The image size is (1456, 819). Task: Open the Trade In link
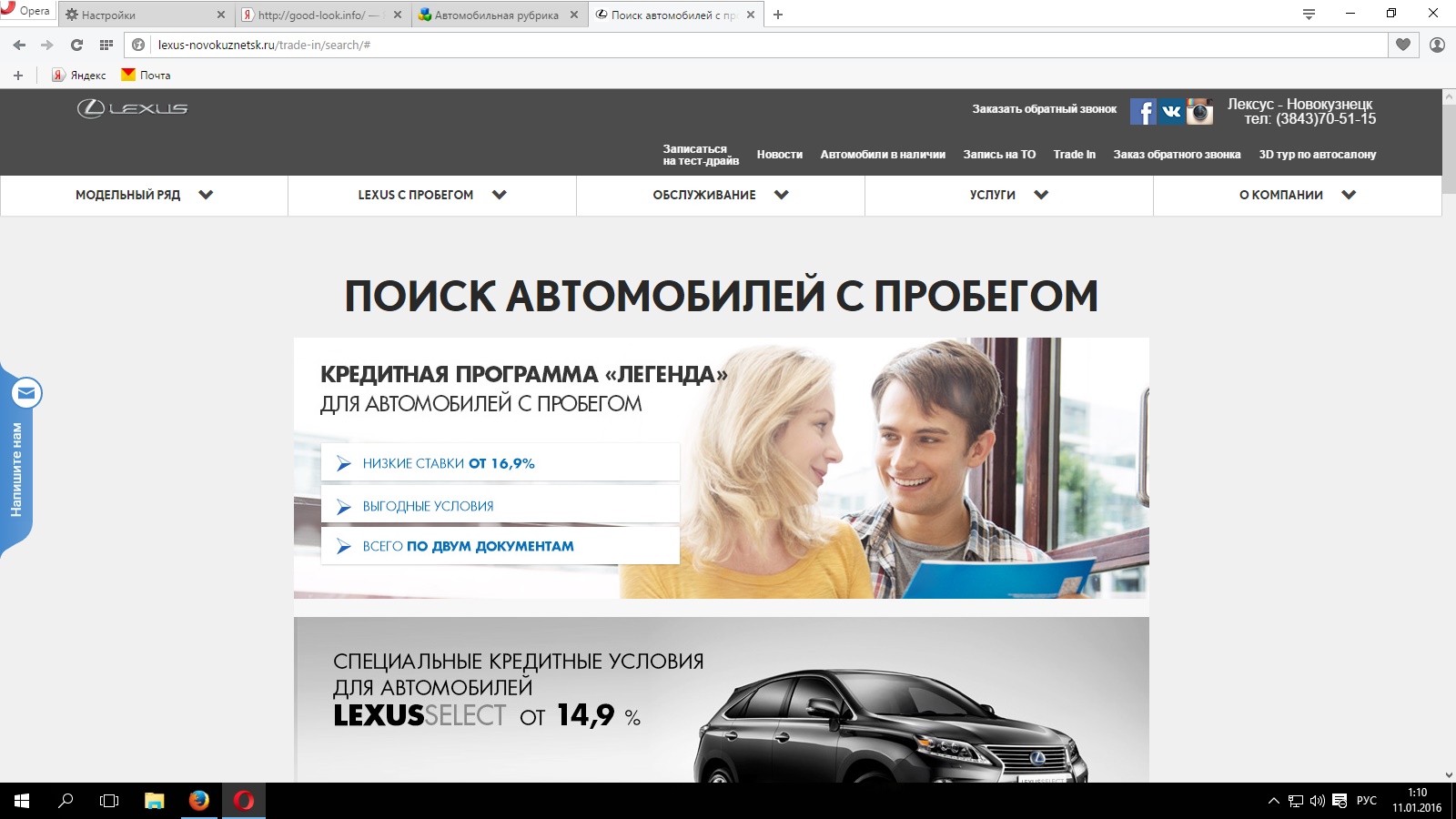(x=1075, y=155)
